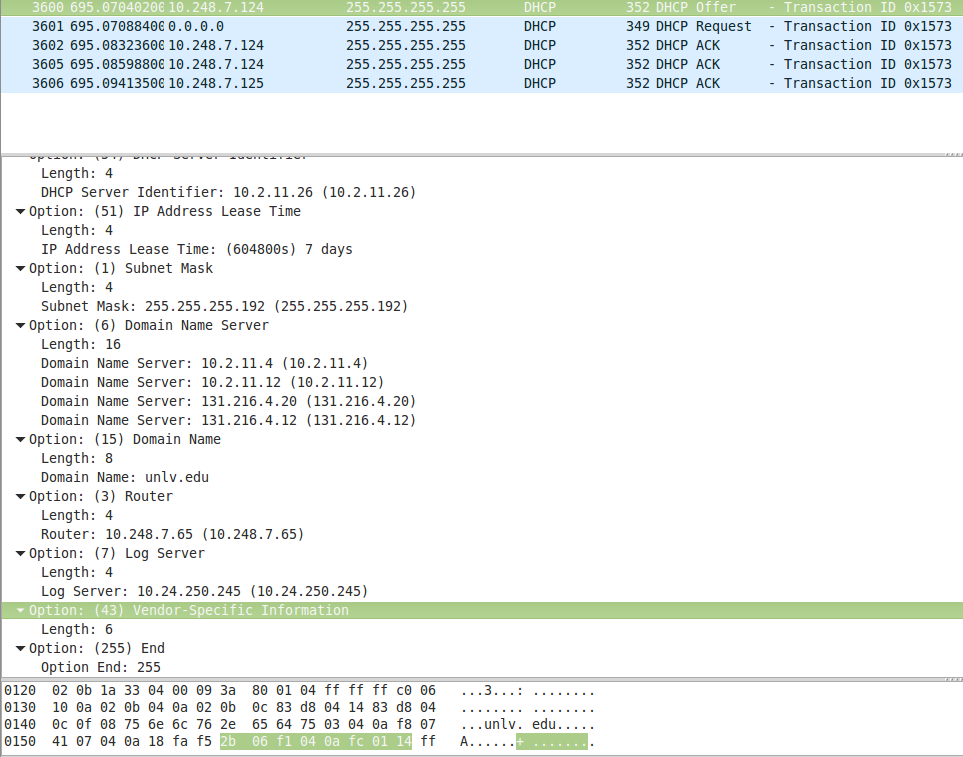The height and width of the screenshot is (757, 963).
Task: Select the Log Server 10.24.250.245 field
Action: click(180, 591)
